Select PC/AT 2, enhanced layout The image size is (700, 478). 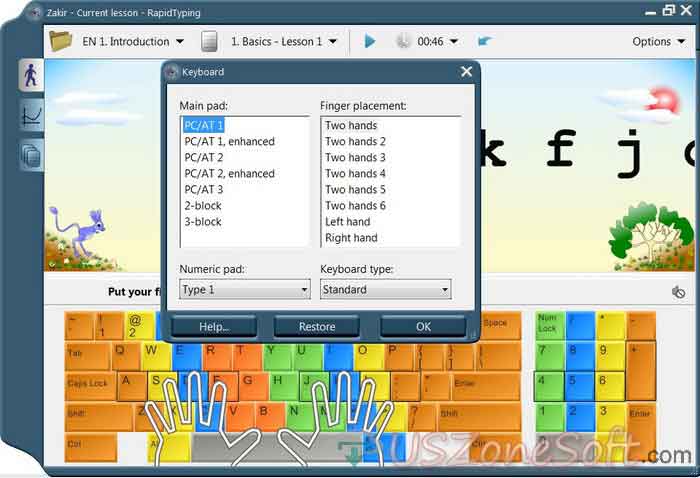tap(229, 174)
